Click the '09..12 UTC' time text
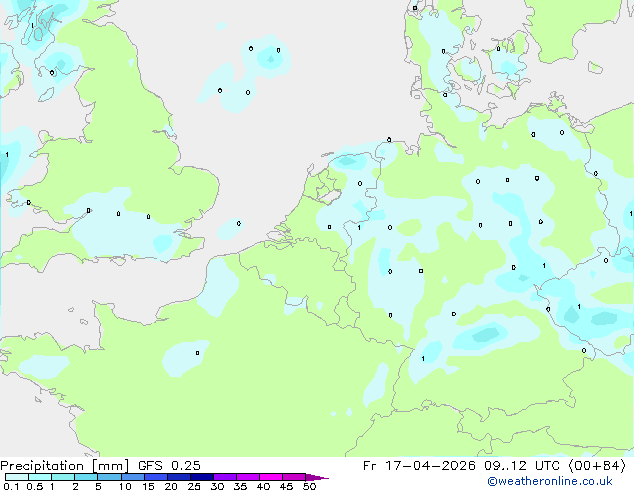Viewport: 634px width, 490px height. pos(522,466)
